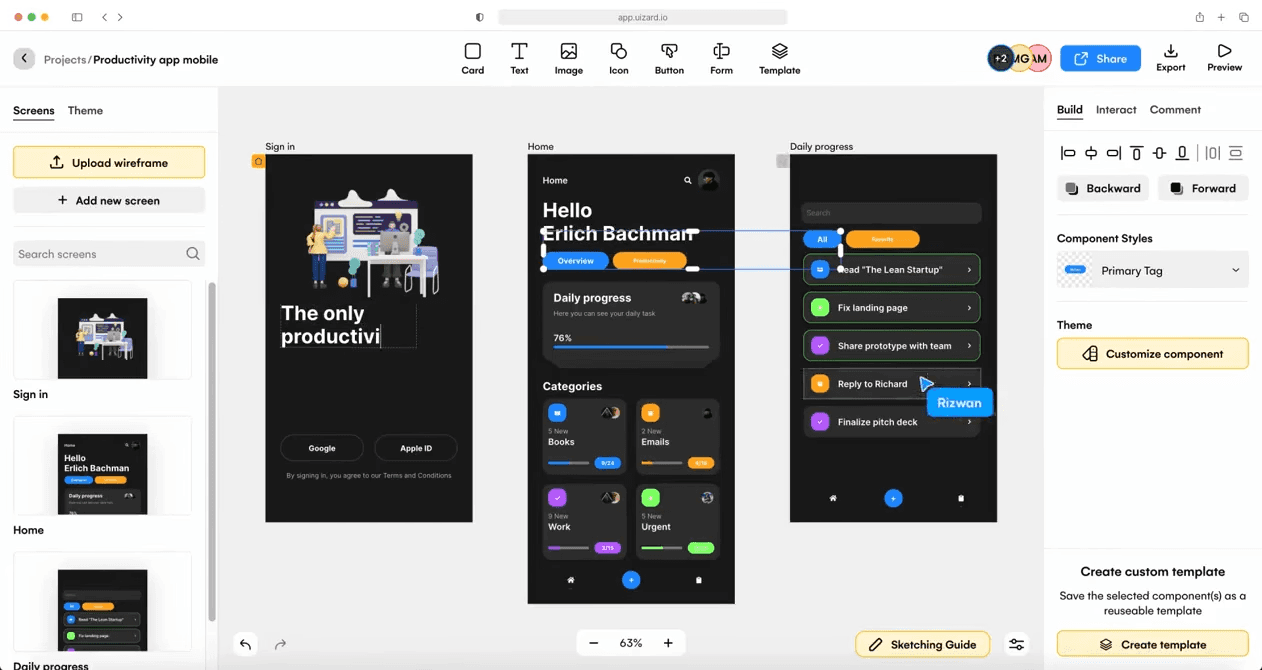Select the Image tool

[569, 58]
